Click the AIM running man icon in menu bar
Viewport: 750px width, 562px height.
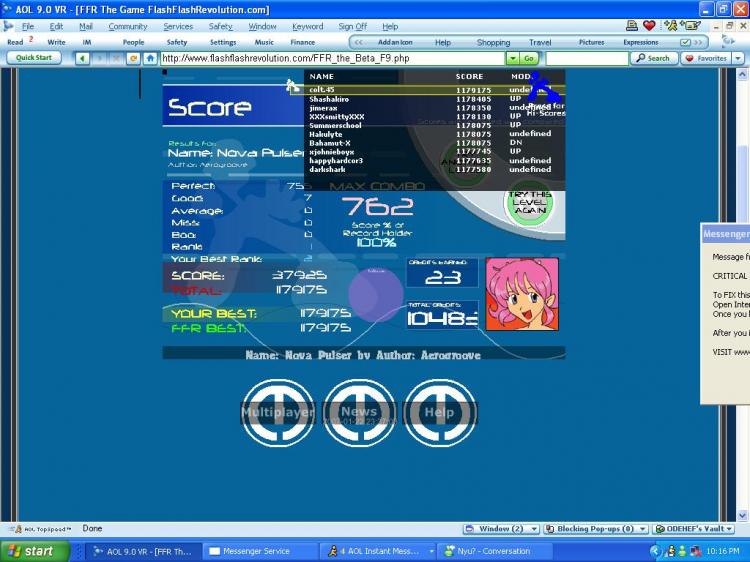pyautogui.click(x=671, y=26)
